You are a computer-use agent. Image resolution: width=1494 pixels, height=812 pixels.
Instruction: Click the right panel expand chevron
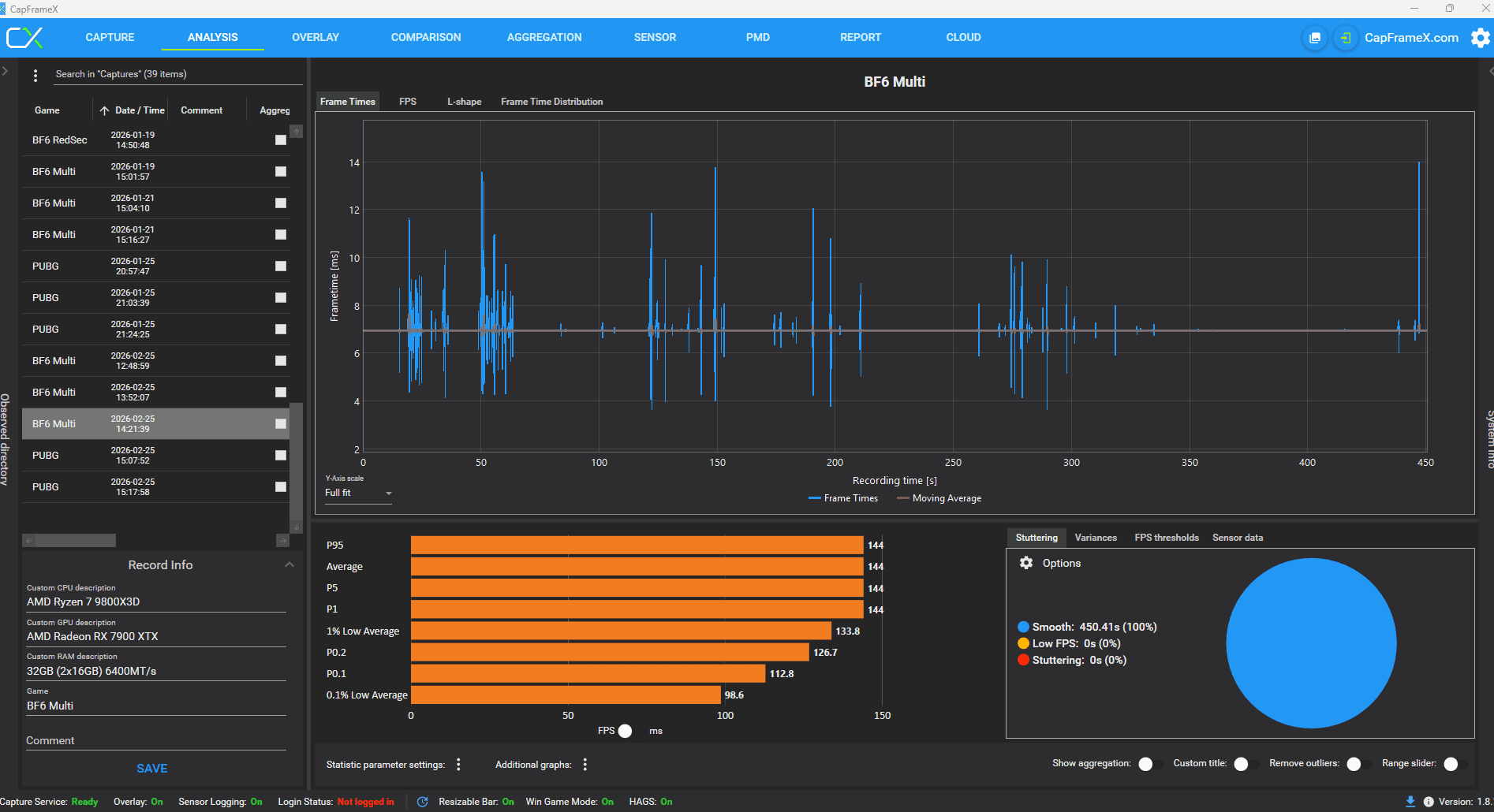tap(1490, 71)
